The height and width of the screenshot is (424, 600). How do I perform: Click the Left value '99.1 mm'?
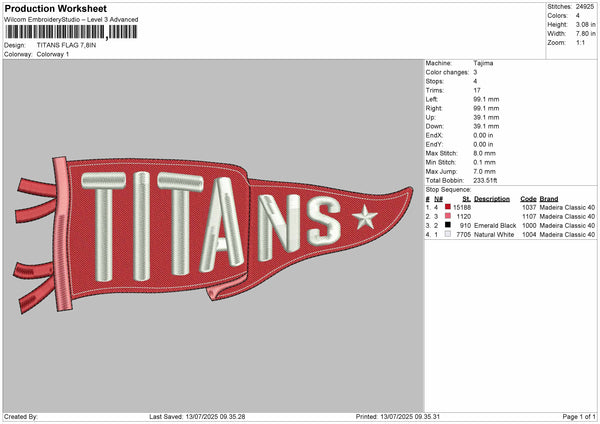[x=486, y=99]
